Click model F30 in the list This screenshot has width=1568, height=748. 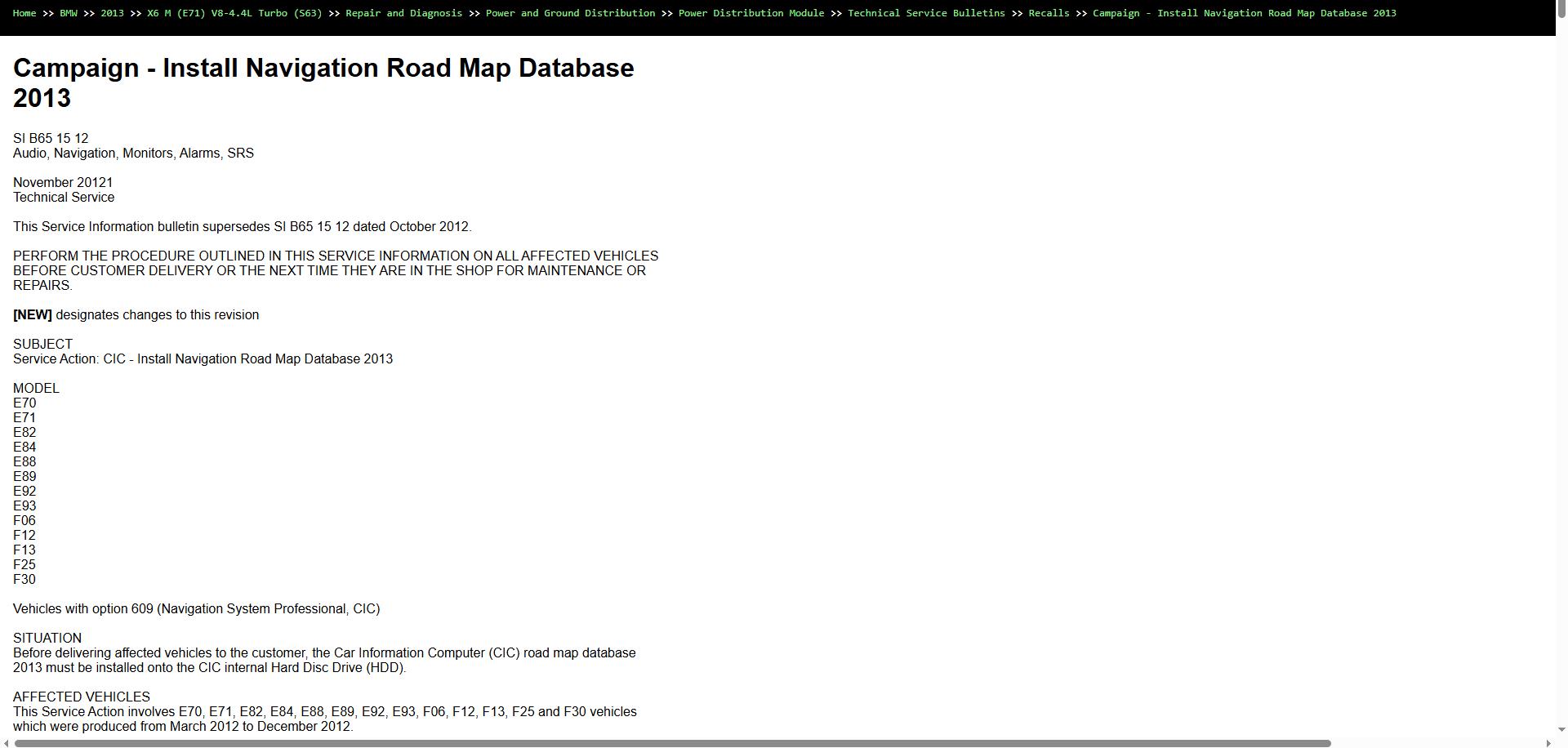coord(24,580)
